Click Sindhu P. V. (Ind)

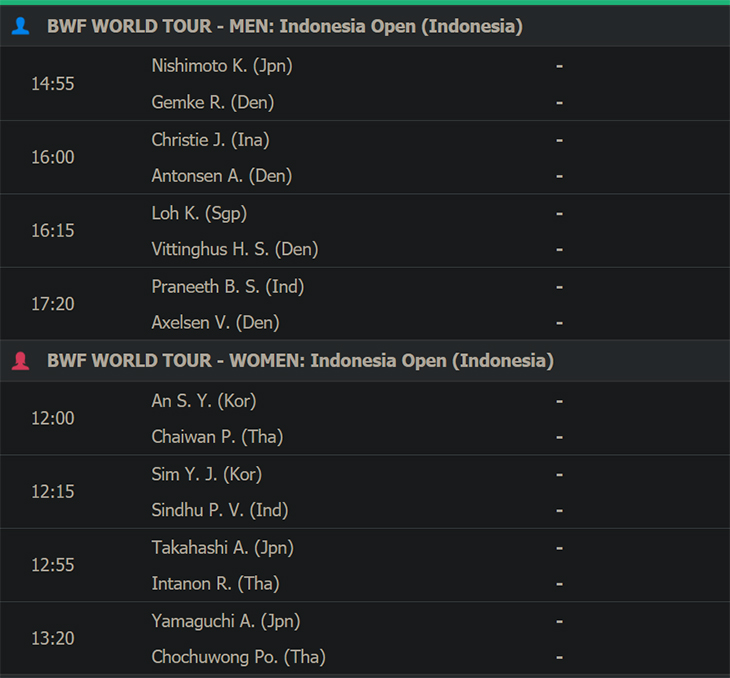[x=220, y=510]
